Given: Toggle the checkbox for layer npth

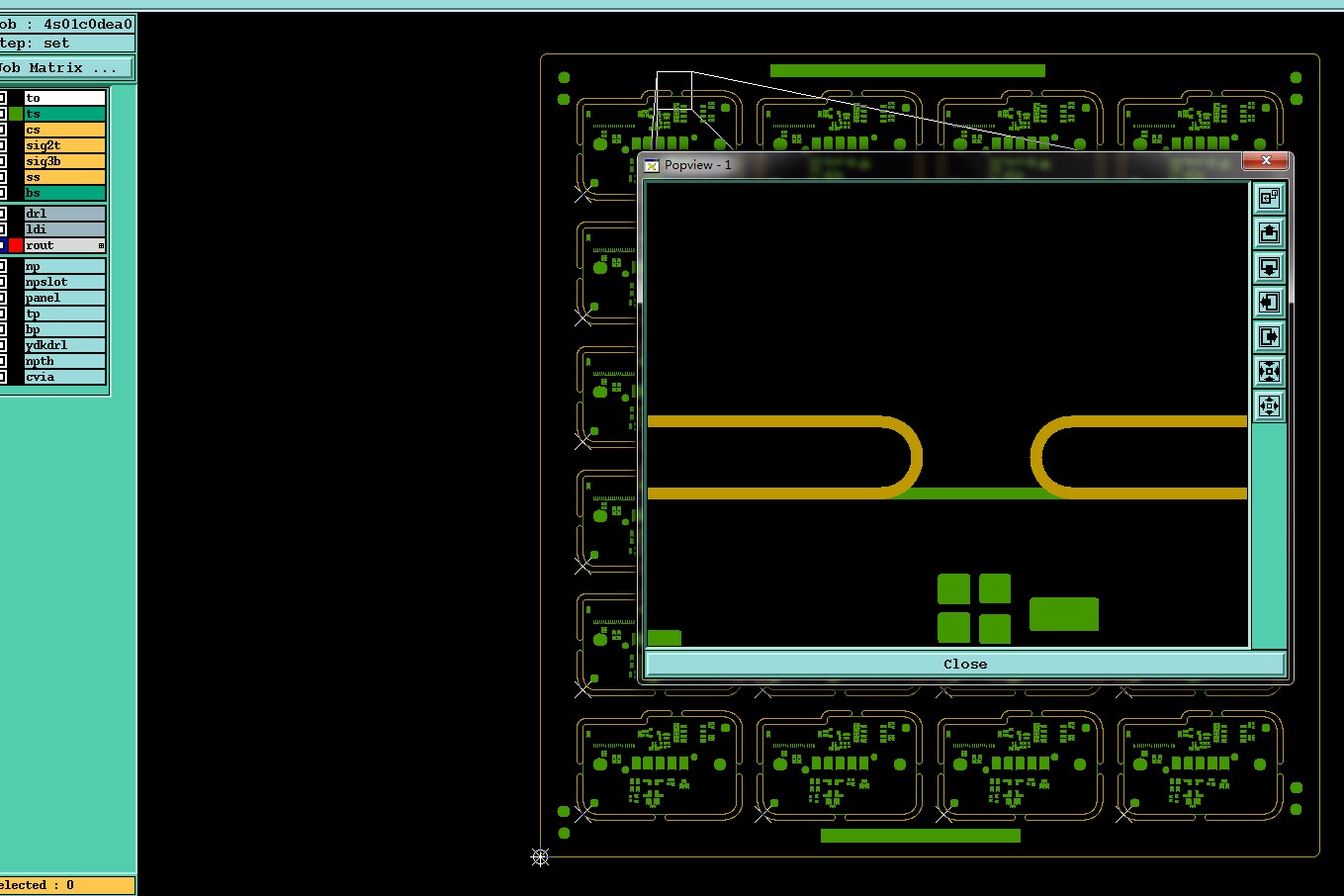Looking at the screenshot, I should (3, 361).
